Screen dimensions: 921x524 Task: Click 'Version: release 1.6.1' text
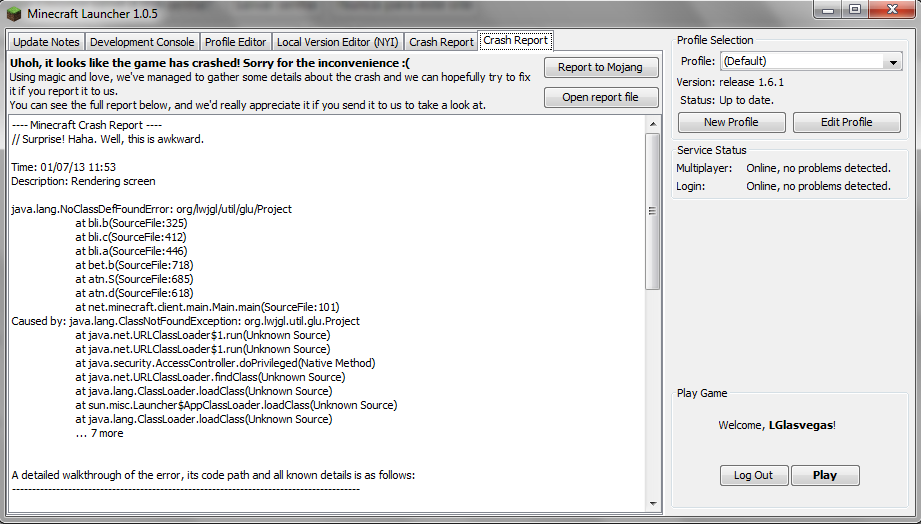(730, 82)
